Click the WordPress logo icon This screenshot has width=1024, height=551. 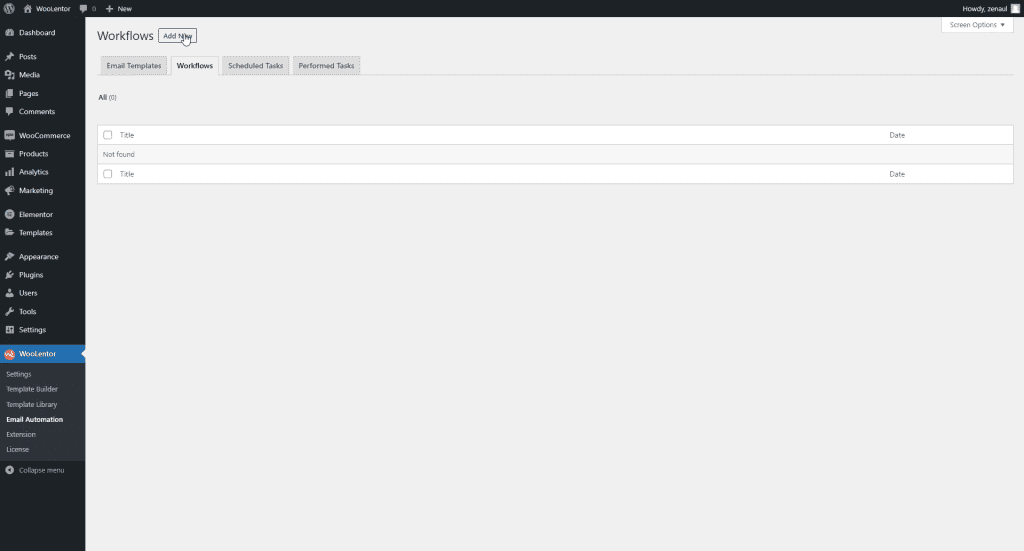click(x=9, y=8)
